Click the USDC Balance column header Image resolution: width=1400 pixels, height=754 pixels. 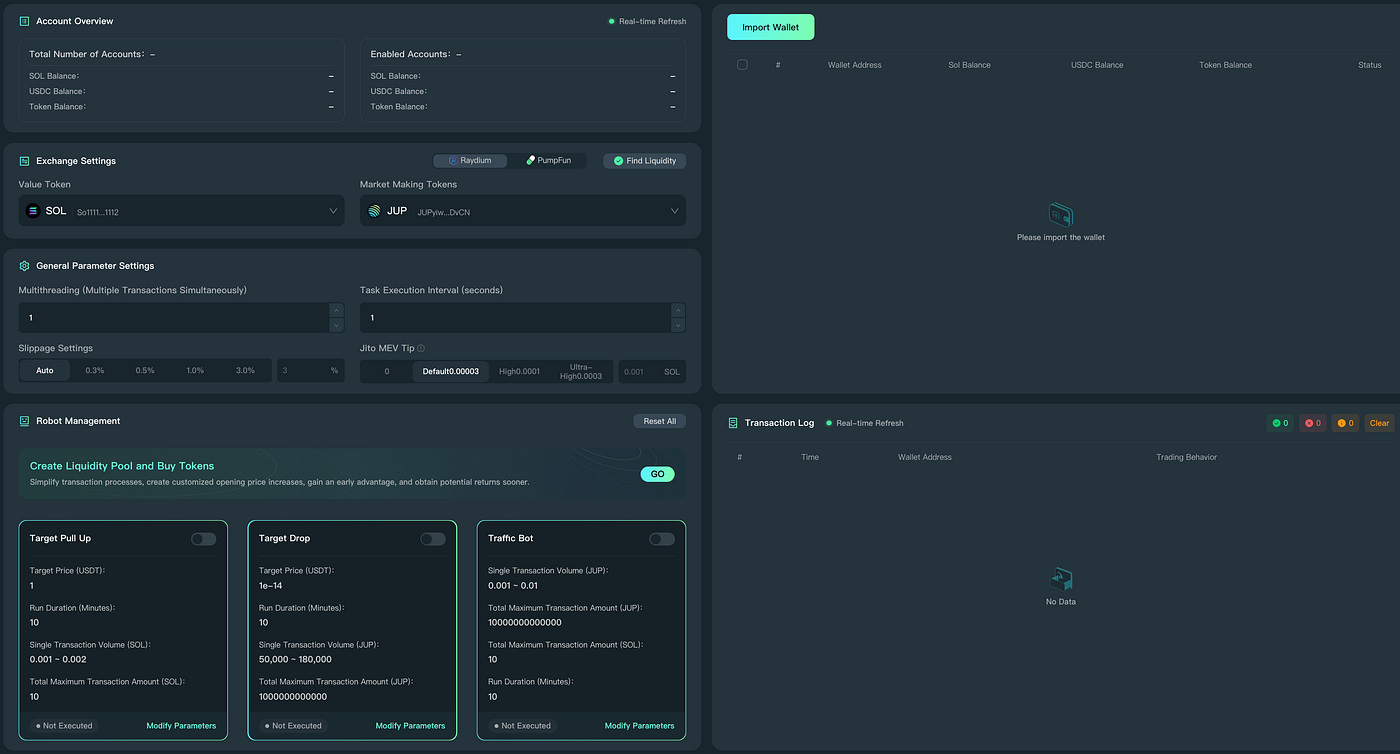(x=1097, y=65)
